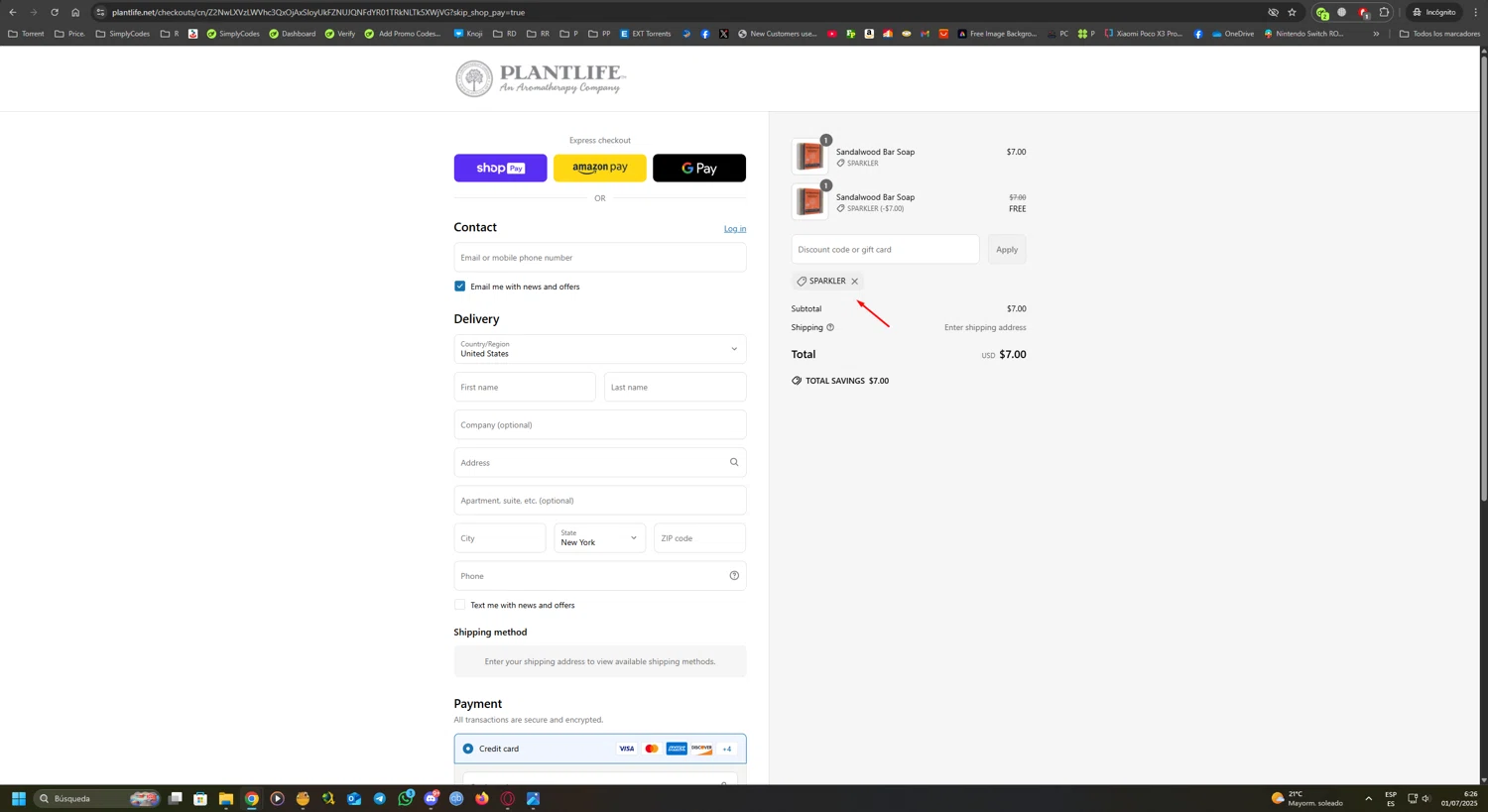
Task: Select the Credit card radio button
Action: pyautogui.click(x=468, y=749)
